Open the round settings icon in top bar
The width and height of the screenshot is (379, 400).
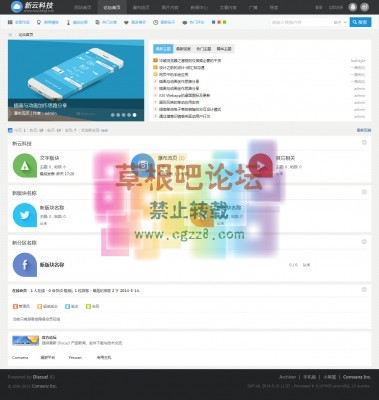(x=365, y=7)
